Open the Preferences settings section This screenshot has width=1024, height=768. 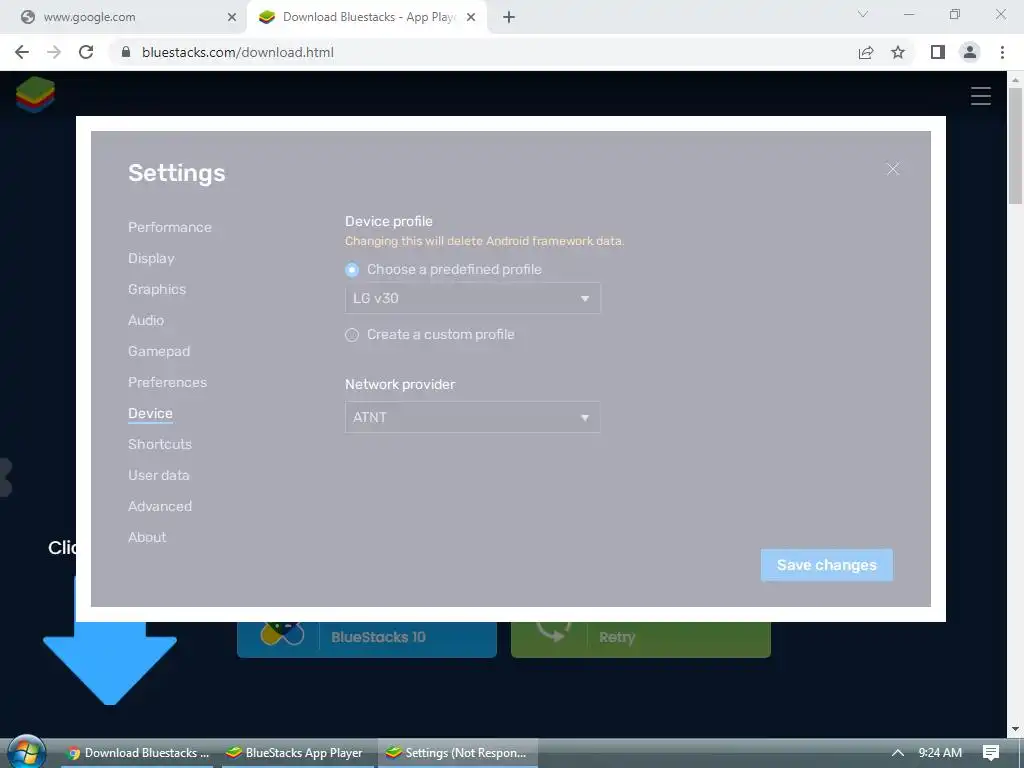167,382
